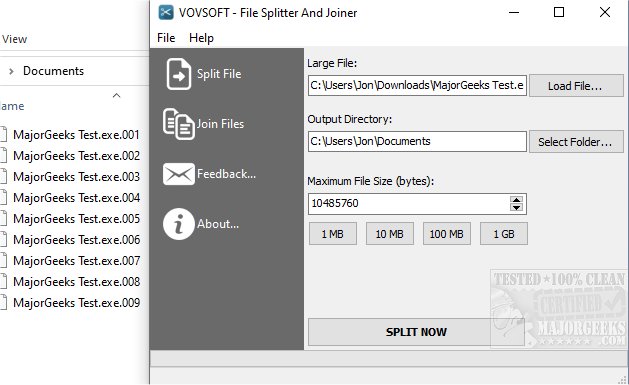Select the MajorGeeks Test.exe.001 file icon
Viewport: 629px width, 385px height.
click(3, 134)
